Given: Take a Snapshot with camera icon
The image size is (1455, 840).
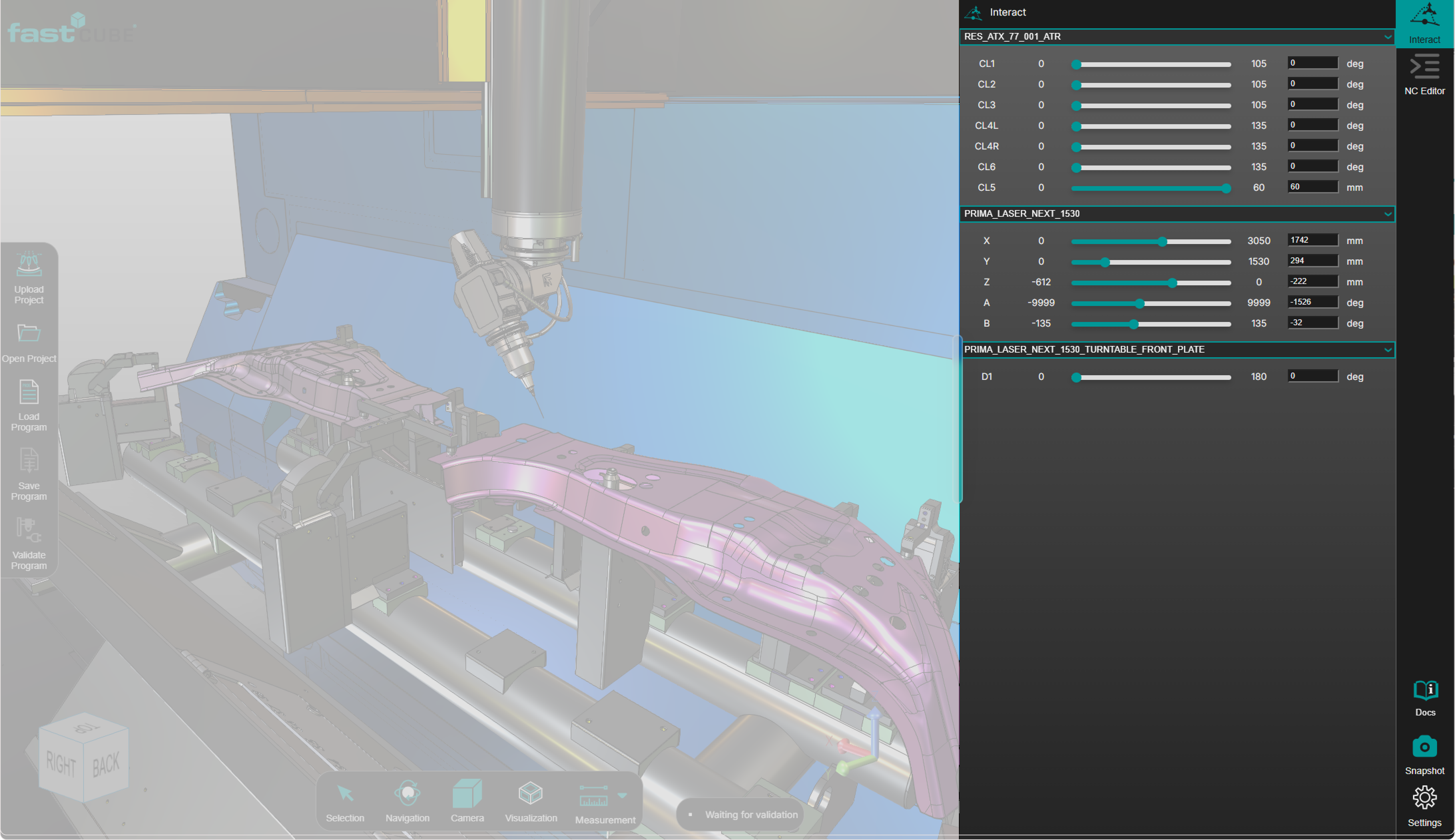Looking at the screenshot, I should coord(1424,746).
